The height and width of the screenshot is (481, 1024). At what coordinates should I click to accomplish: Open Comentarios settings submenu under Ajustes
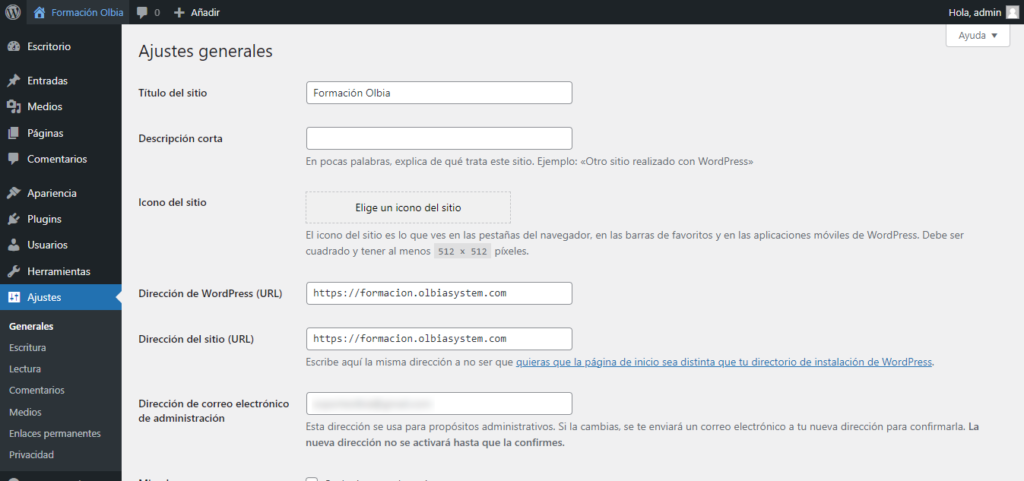(x=37, y=390)
